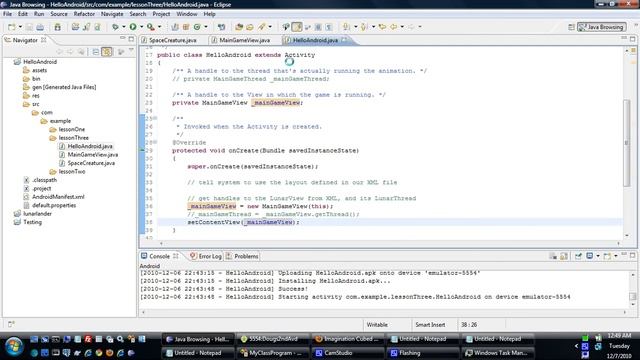Image resolution: width=640 pixels, height=360 pixels.
Task: Switch to 5554:Doug2ndAvd taskbar window
Action: click(x=273, y=339)
